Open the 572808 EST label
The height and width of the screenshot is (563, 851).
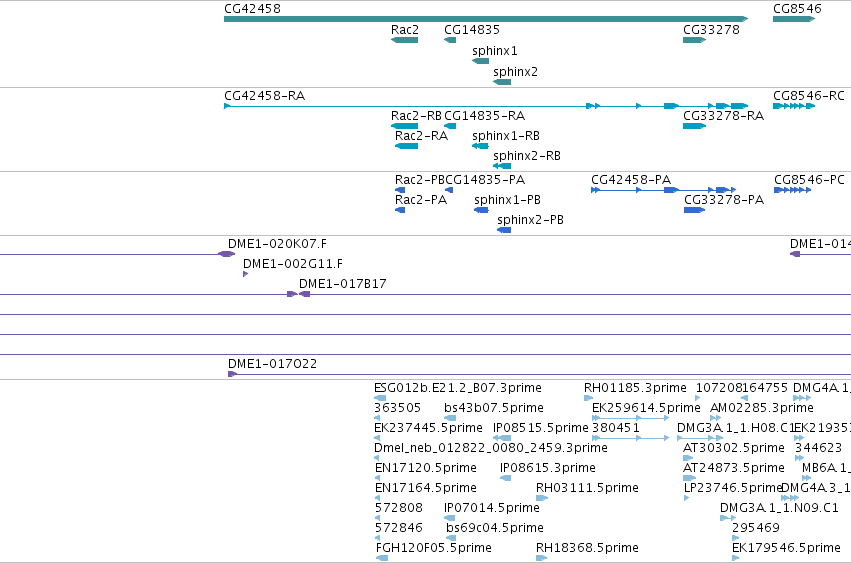(399, 508)
